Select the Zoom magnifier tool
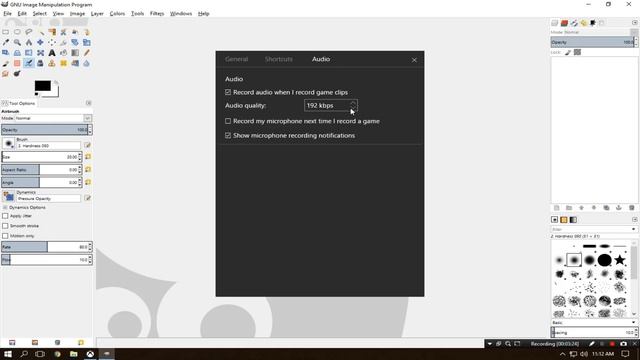 coord(17,42)
